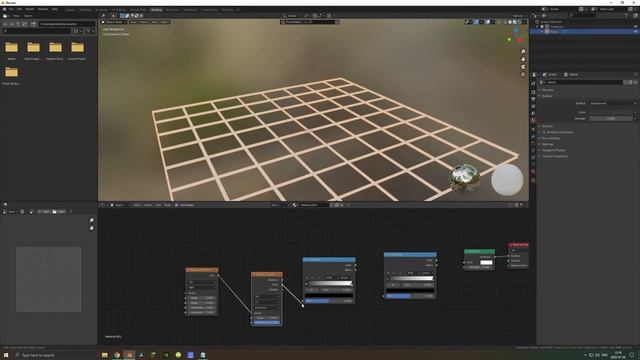The image size is (640, 360).
Task: Click the create new folder icon
Action: pos(33,24)
